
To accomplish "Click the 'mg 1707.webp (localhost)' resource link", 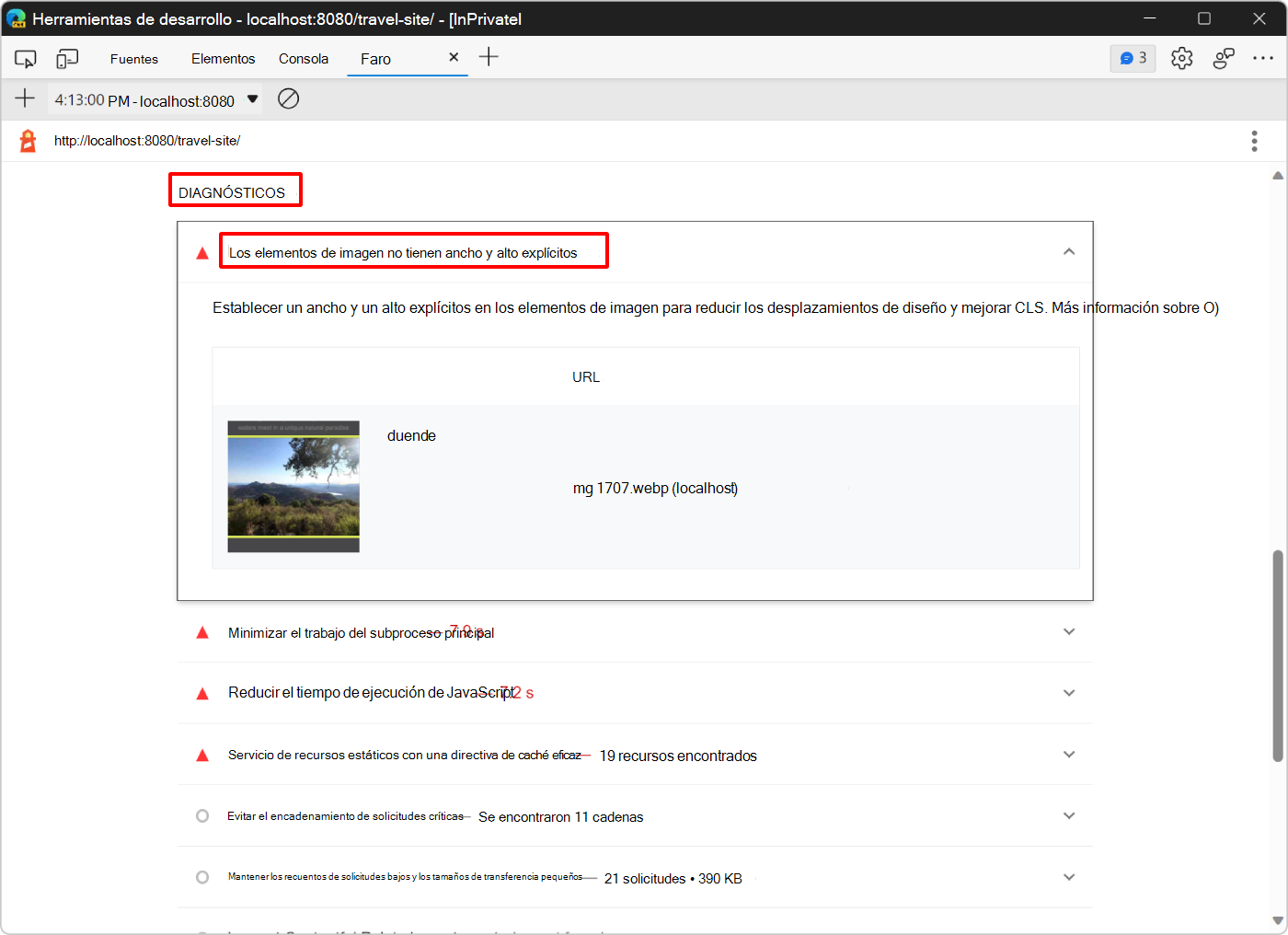I will click(x=655, y=488).
